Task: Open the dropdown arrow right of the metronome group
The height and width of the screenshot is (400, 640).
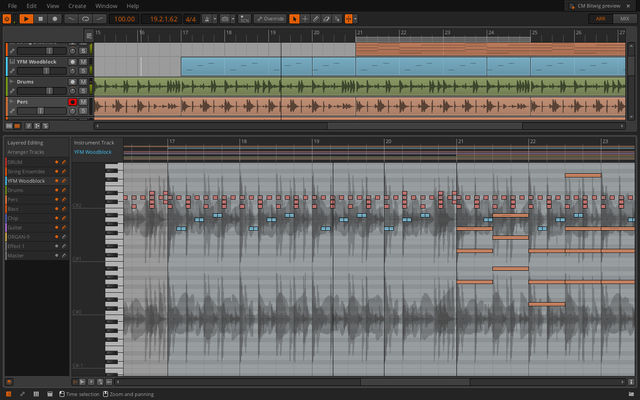Action: point(233,19)
